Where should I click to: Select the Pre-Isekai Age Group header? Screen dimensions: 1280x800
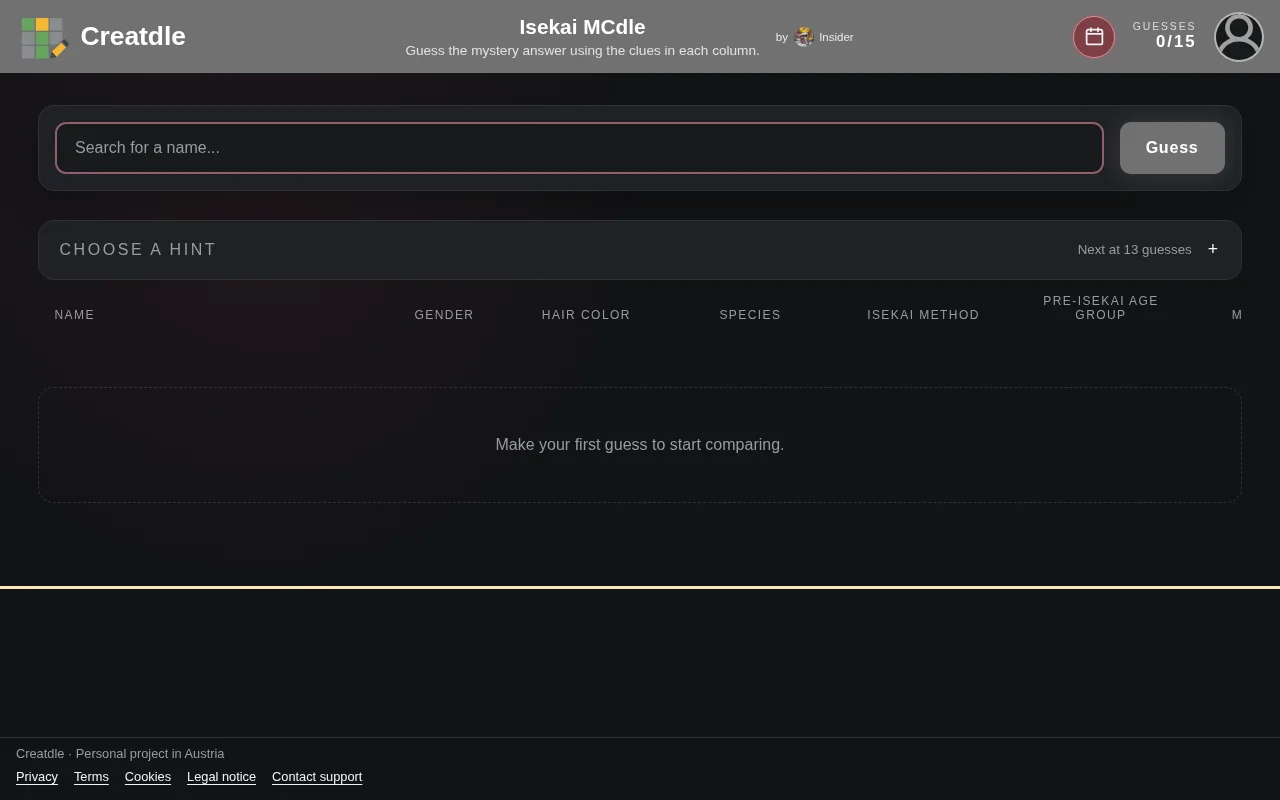point(1101,308)
